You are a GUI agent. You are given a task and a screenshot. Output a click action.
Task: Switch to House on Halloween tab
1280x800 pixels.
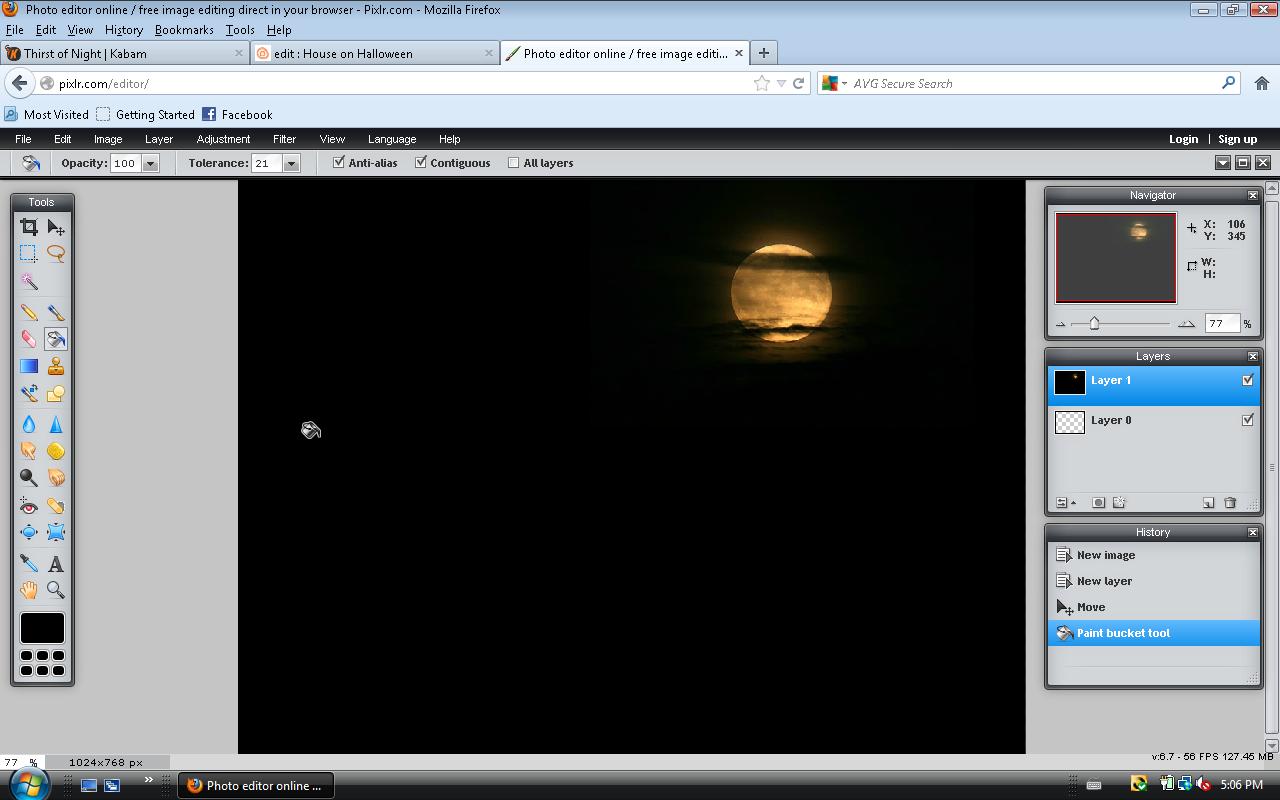coord(375,53)
